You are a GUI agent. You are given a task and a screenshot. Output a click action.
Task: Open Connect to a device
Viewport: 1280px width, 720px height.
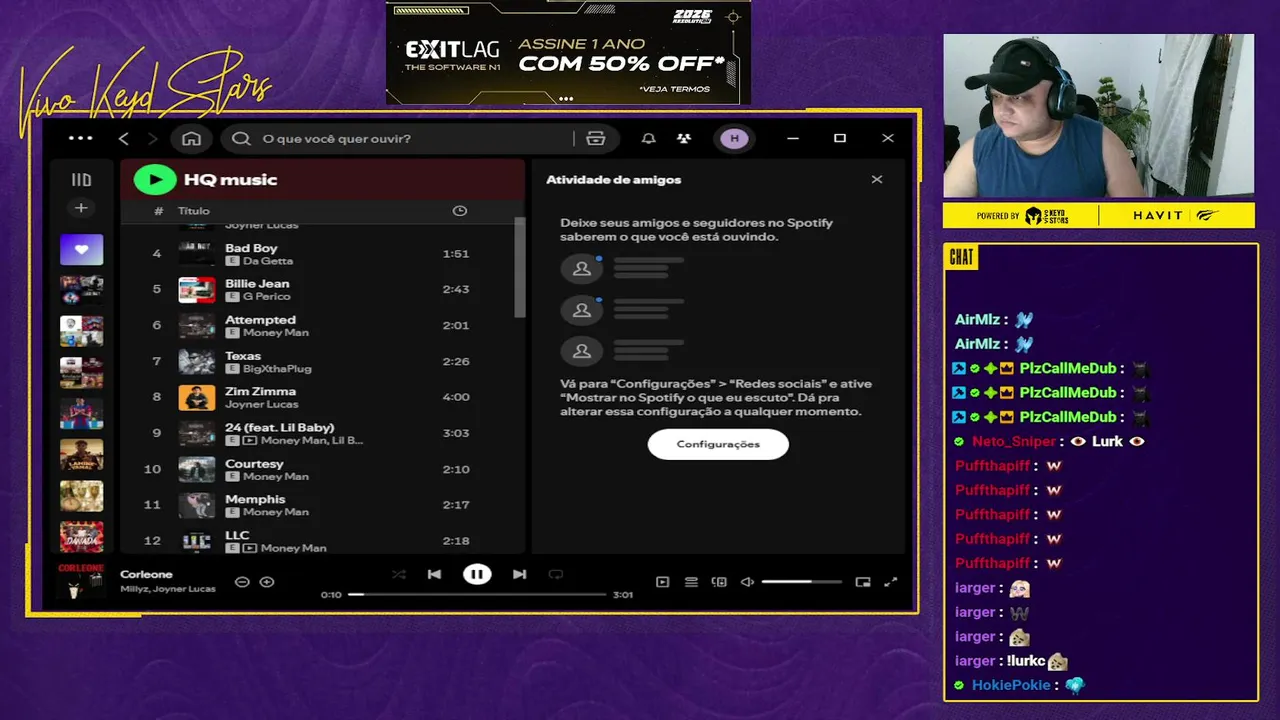coord(719,582)
